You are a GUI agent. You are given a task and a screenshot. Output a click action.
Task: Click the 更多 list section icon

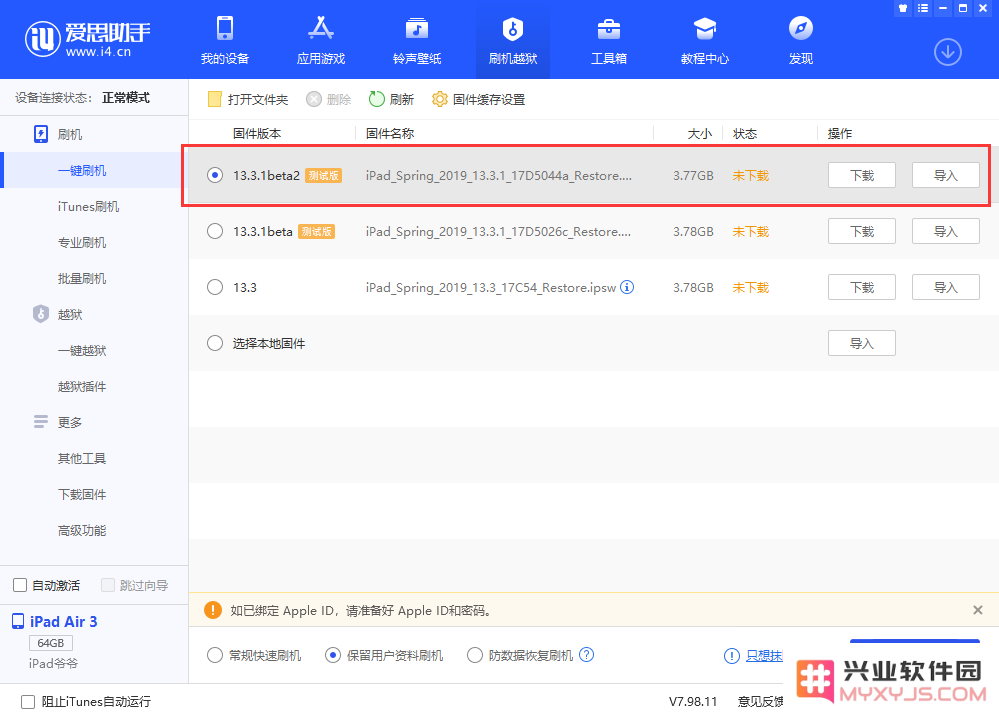coord(41,422)
